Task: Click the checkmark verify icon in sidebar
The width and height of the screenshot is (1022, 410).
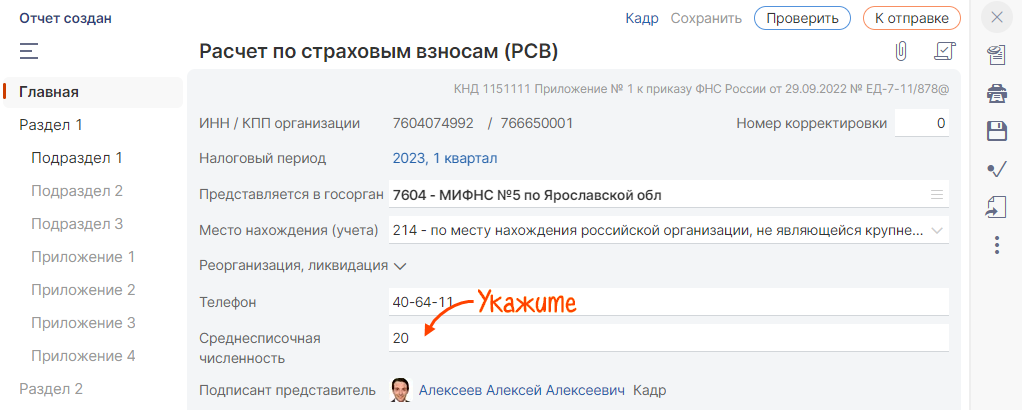Action: pyautogui.click(x=997, y=169)
